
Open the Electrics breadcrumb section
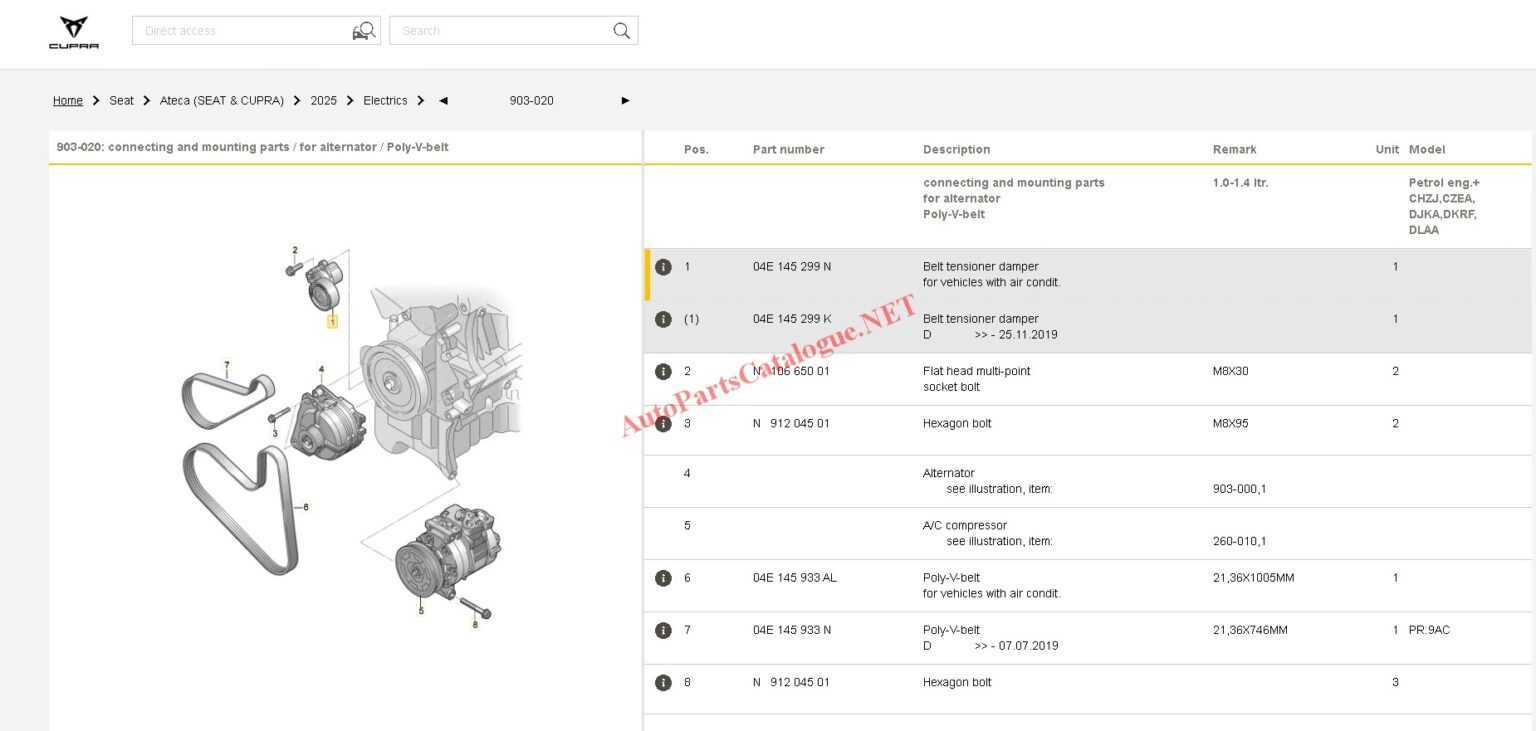click(385, 100)
